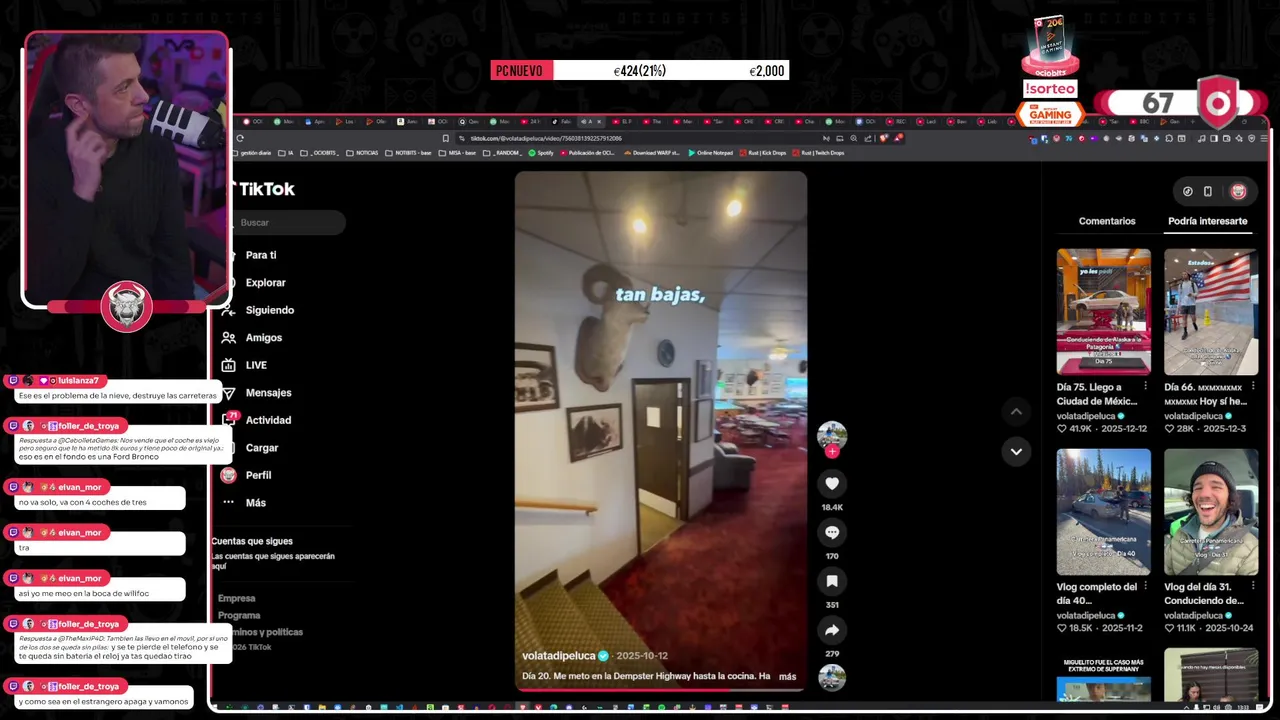Save video with the bookmark icon
Viewport: 1280px width, 720px height.
832,581
